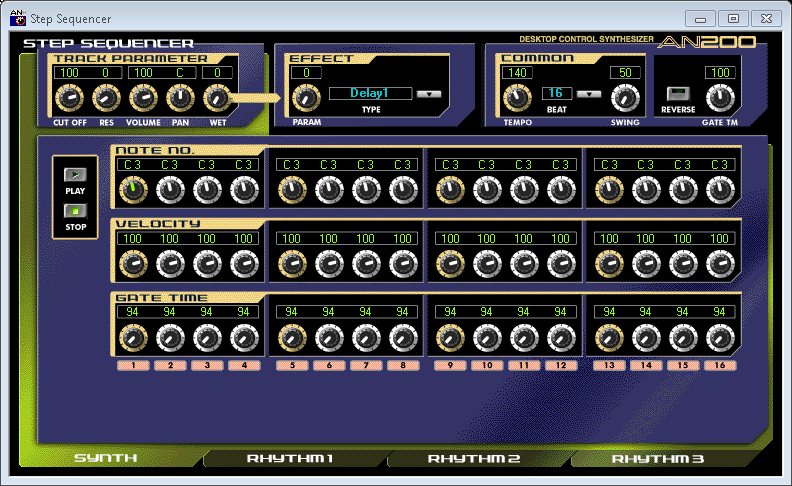This screenshot has width=792, height=486.
Task: Click the Delay1 effect type field
Action: click(x=369, y=94)
